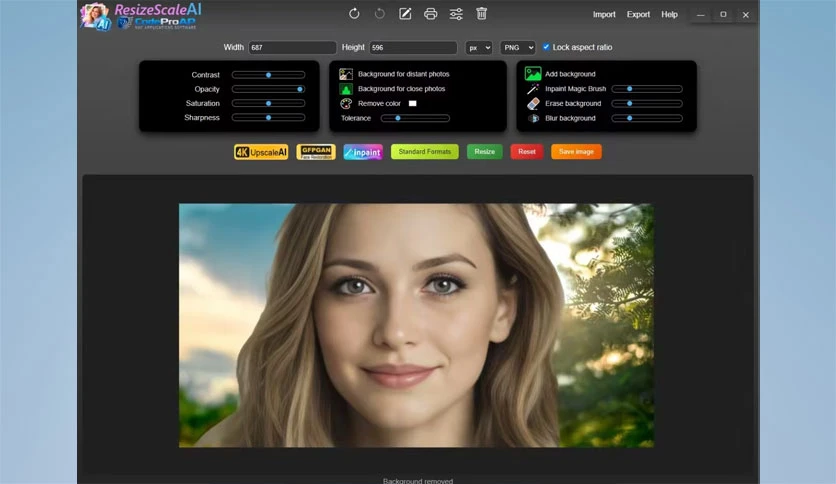Click the white Remove color swatch
836x484 pixels.
(413, 103)
